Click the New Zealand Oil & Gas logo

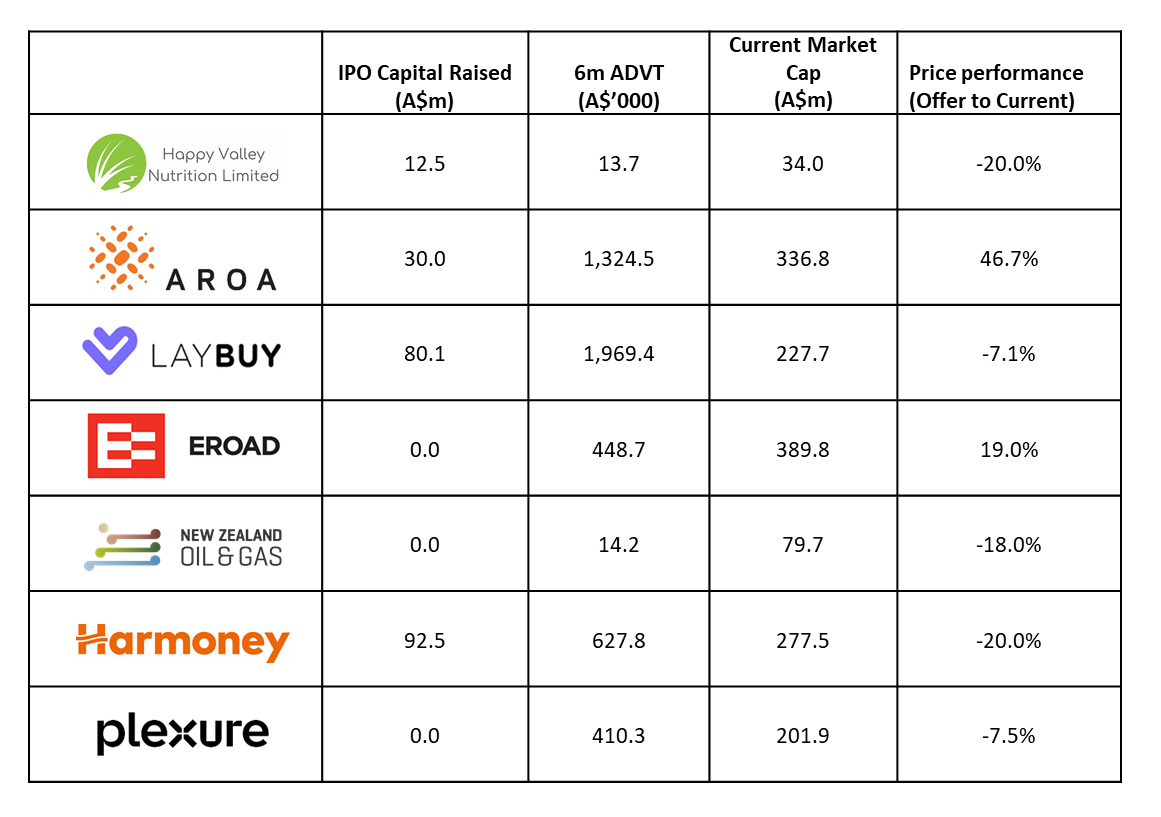pos(183,545)
